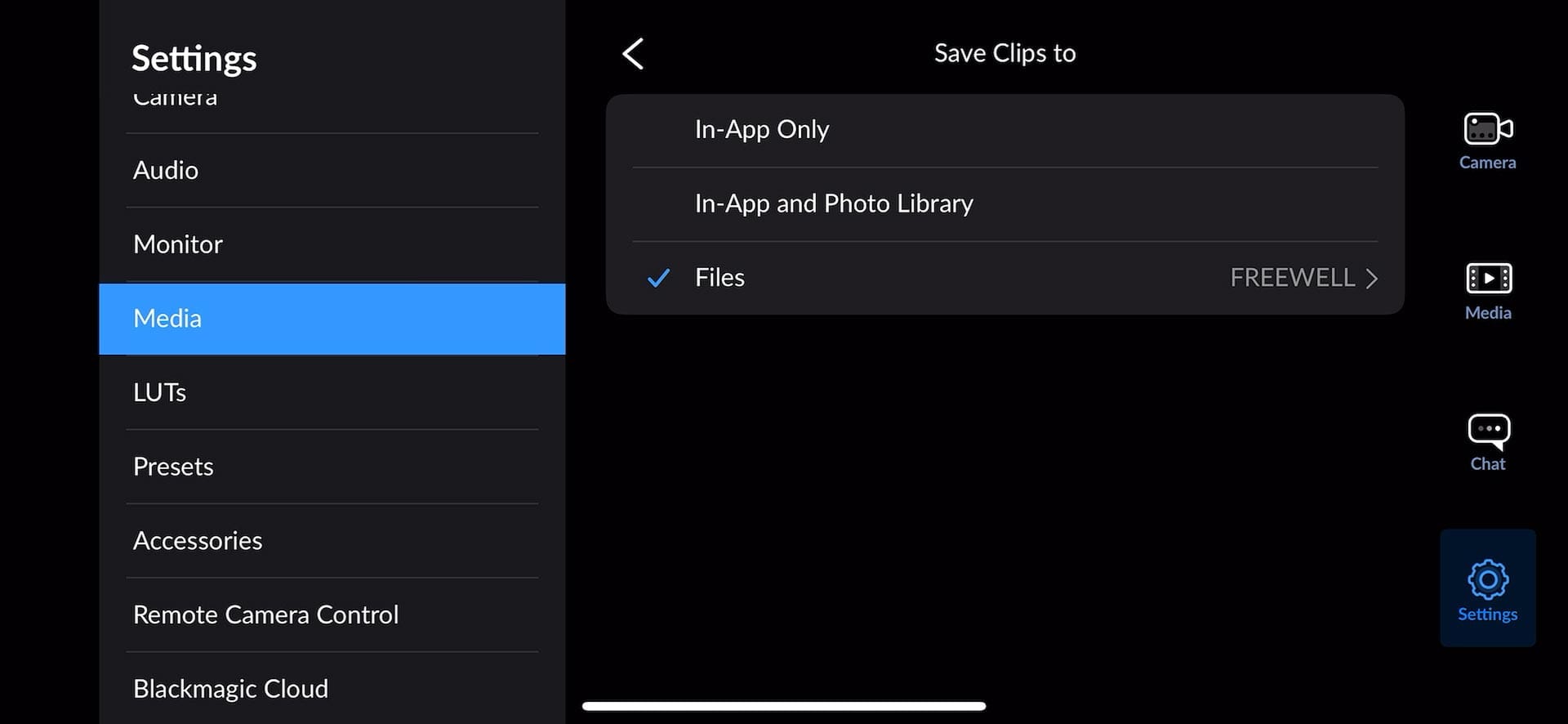Open Blackmagic Cloud settings
The image size is (1568, 724).
(230, 688)
